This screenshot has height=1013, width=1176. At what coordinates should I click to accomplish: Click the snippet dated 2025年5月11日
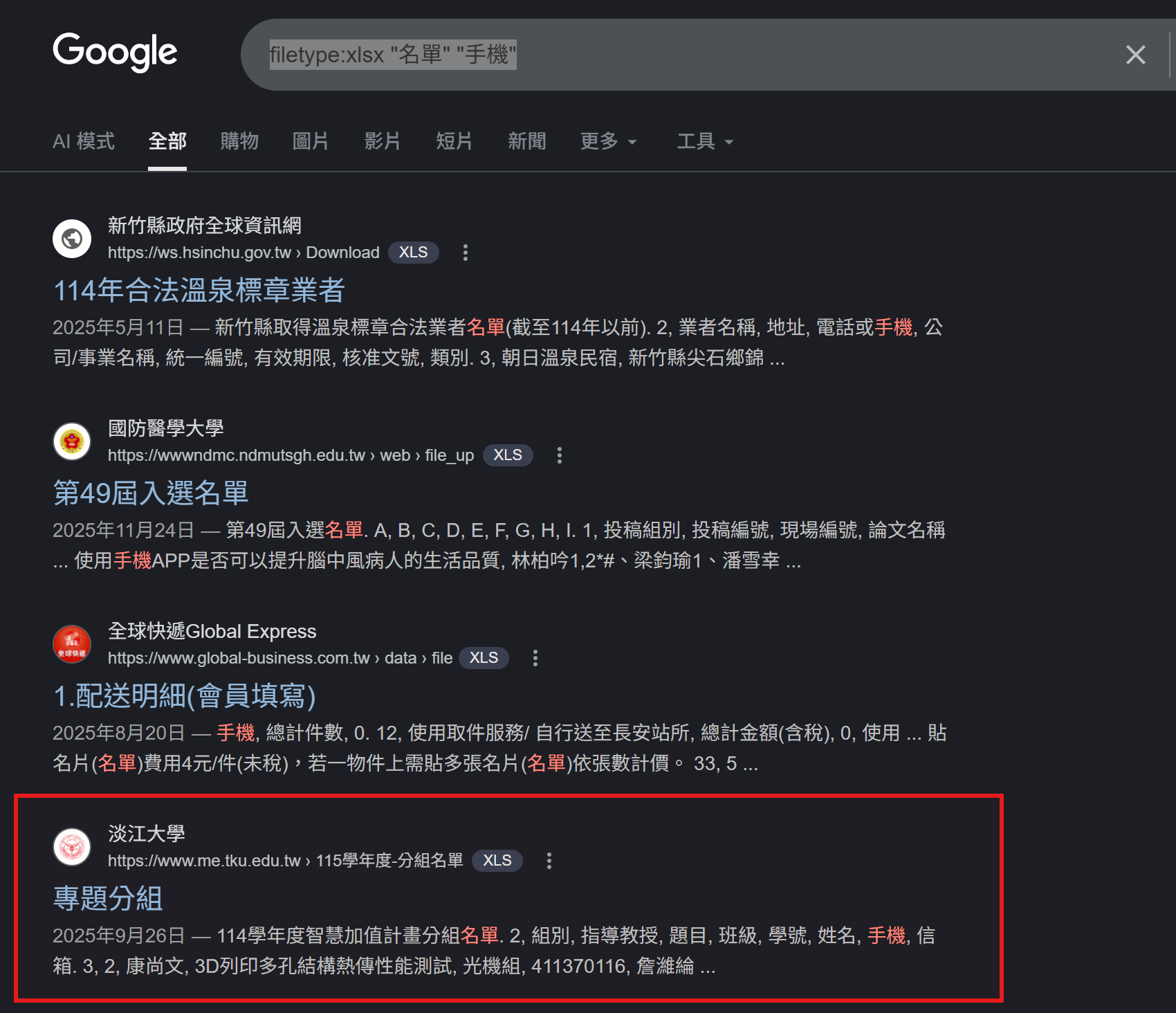(498, 343)
